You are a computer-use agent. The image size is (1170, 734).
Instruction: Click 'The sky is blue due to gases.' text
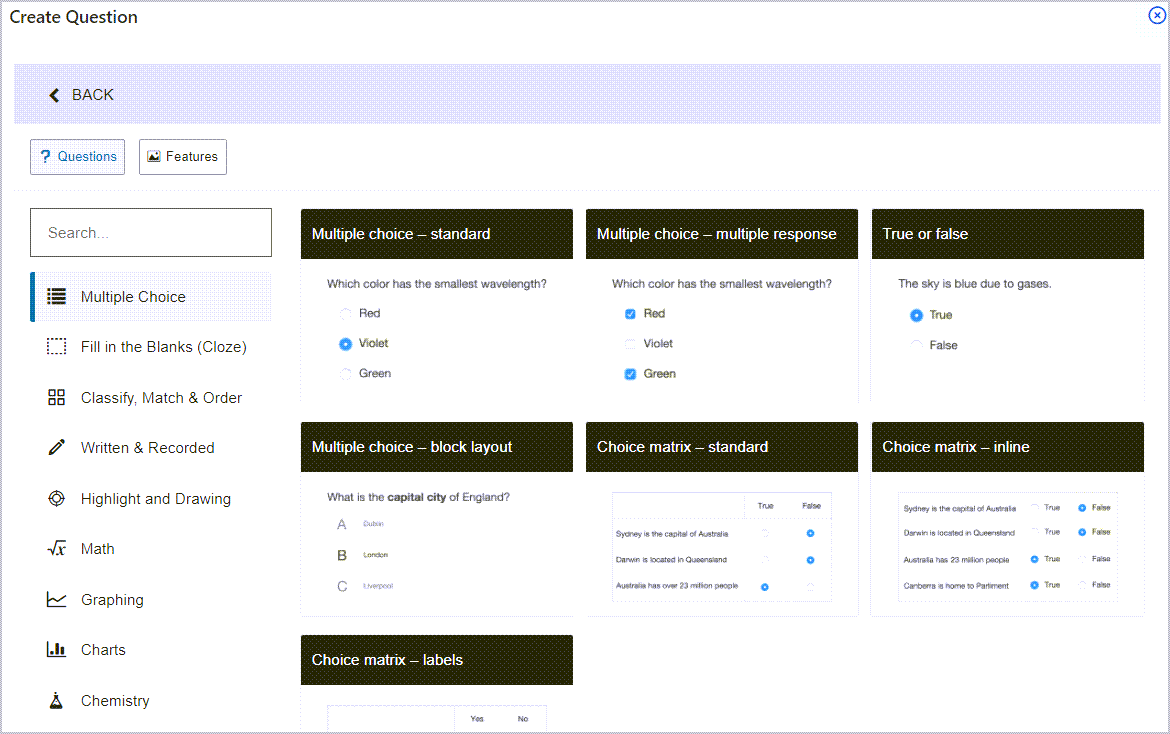[975, 283]
